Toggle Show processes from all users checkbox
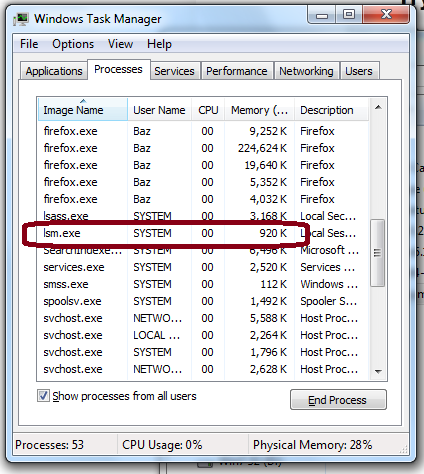Viewport: 424px width, 474px height. [43, 396]
